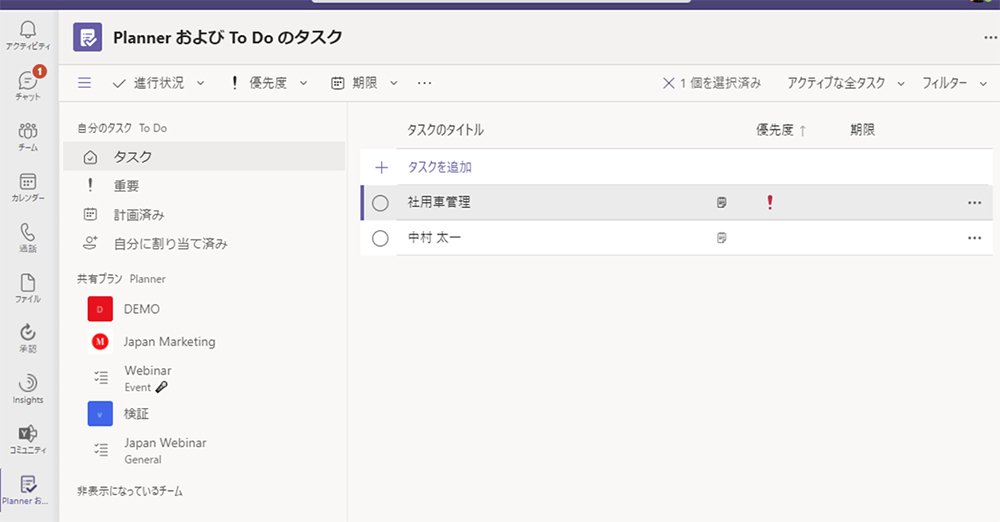Open the 社用車管理 task title
This screenshot has height=522, width=1000.
click(x=439, y=202)
